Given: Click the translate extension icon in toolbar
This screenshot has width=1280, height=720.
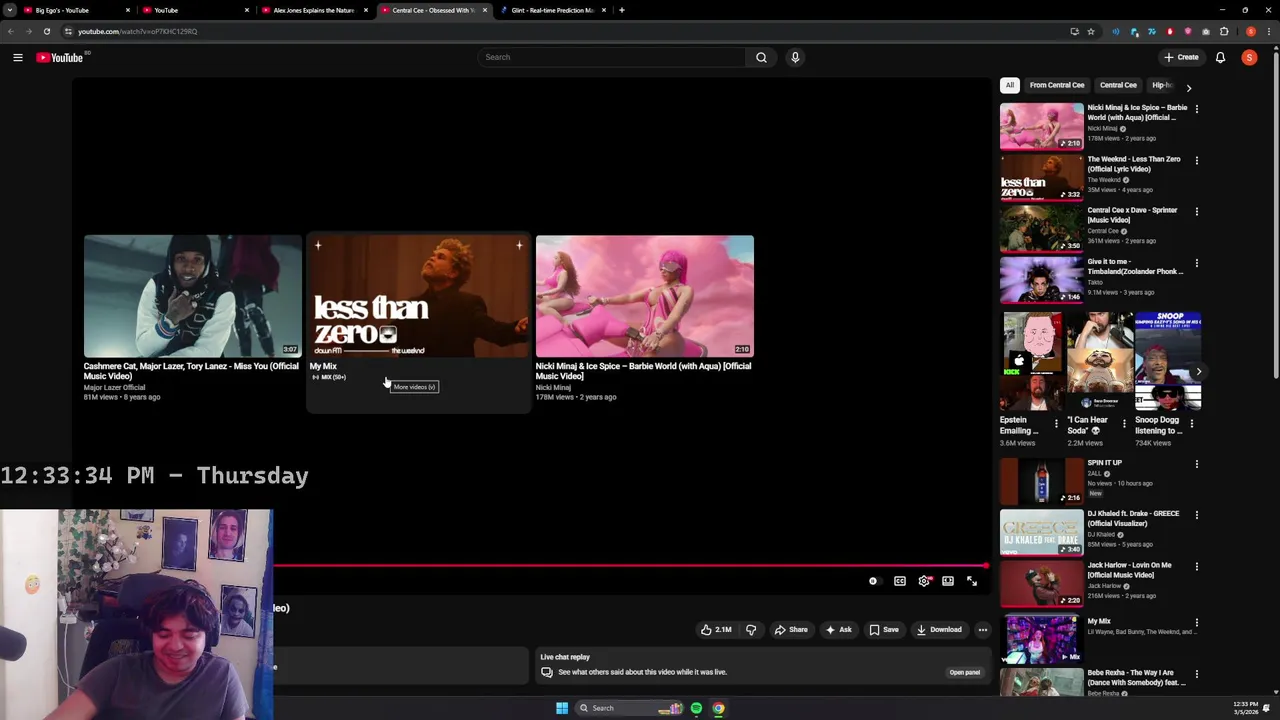Looking at the screenshot, I should 1152,31.
